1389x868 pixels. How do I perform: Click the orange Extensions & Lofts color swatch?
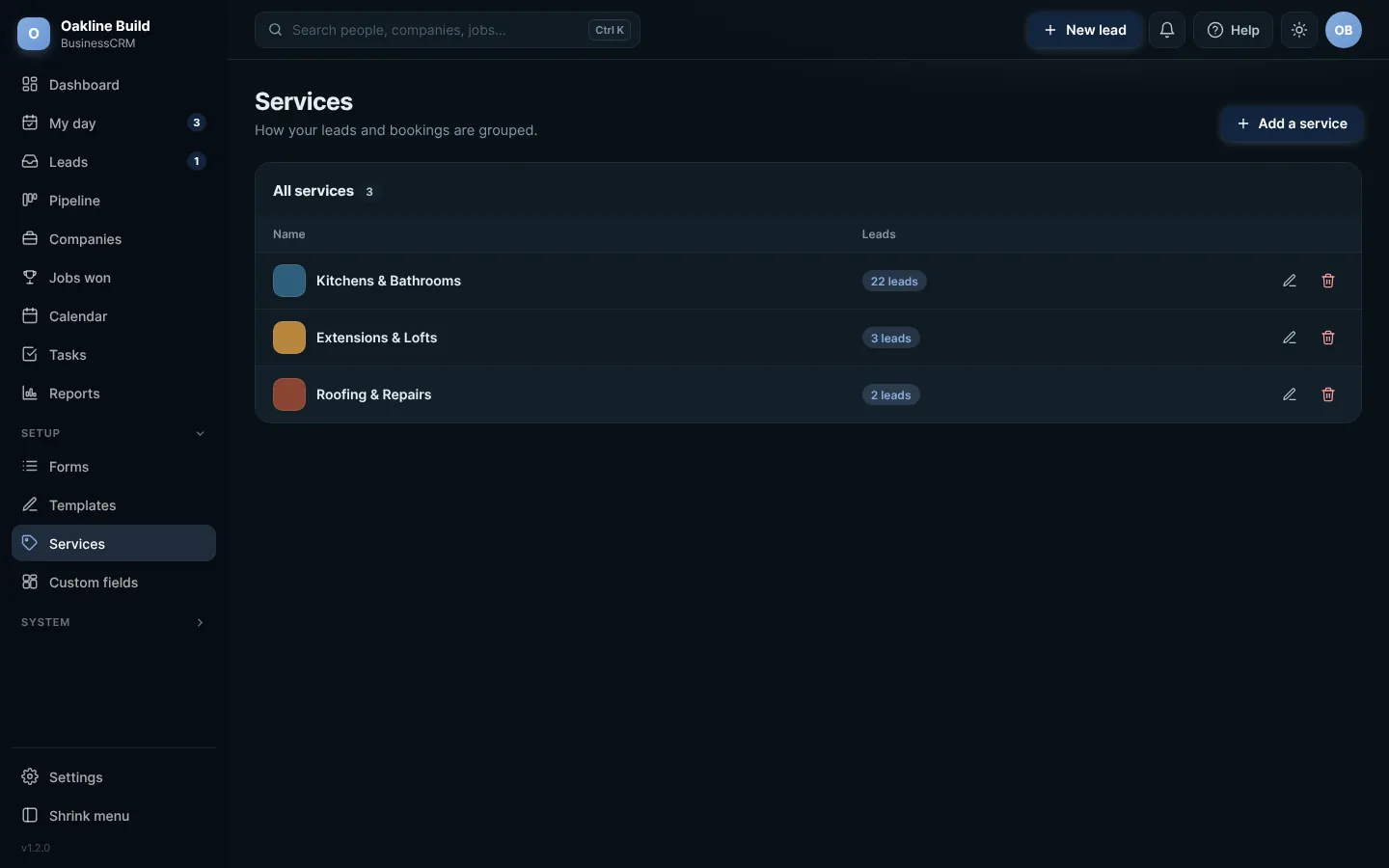coord(289,338)
